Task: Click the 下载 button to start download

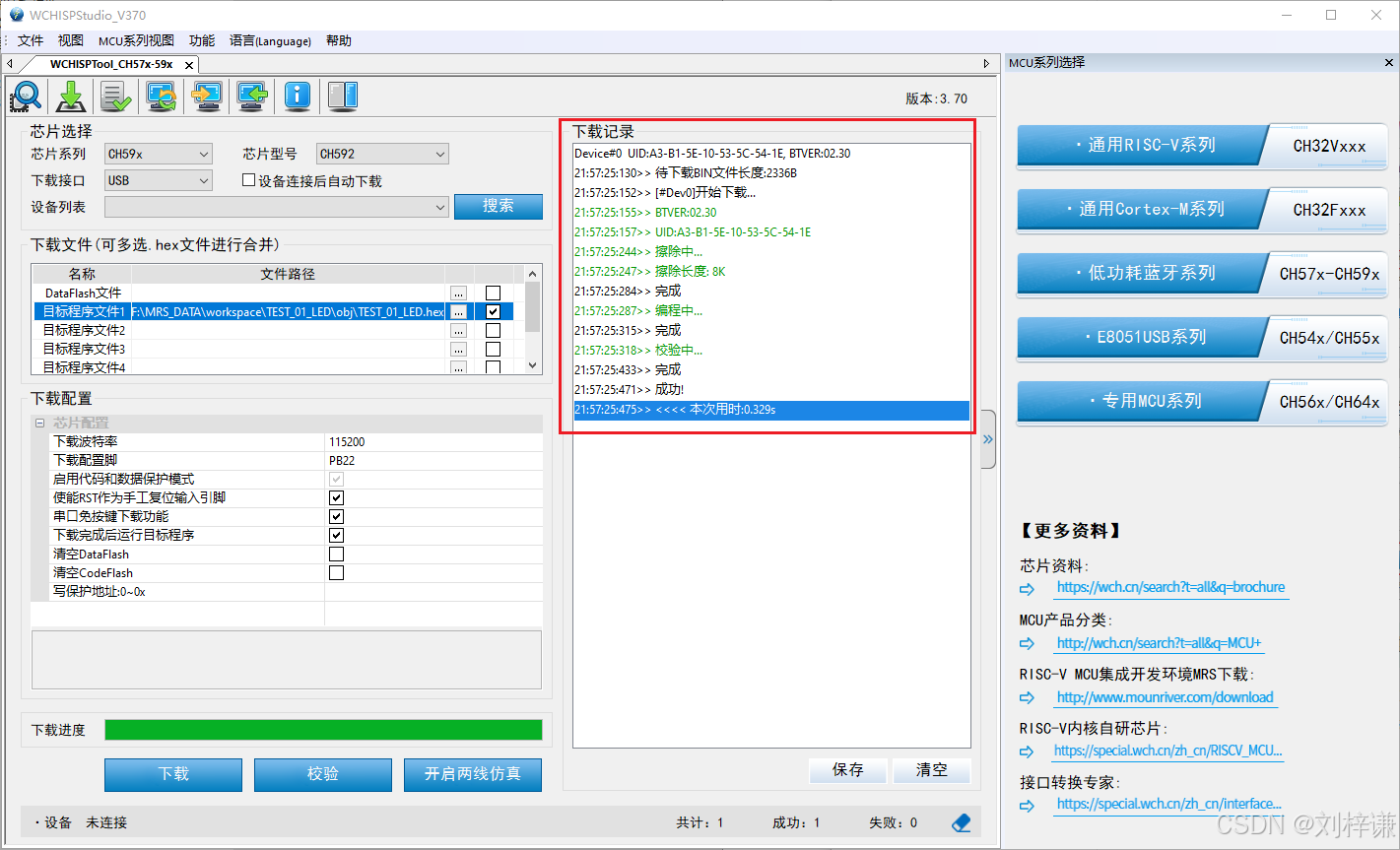Action: tap(172, 775)
